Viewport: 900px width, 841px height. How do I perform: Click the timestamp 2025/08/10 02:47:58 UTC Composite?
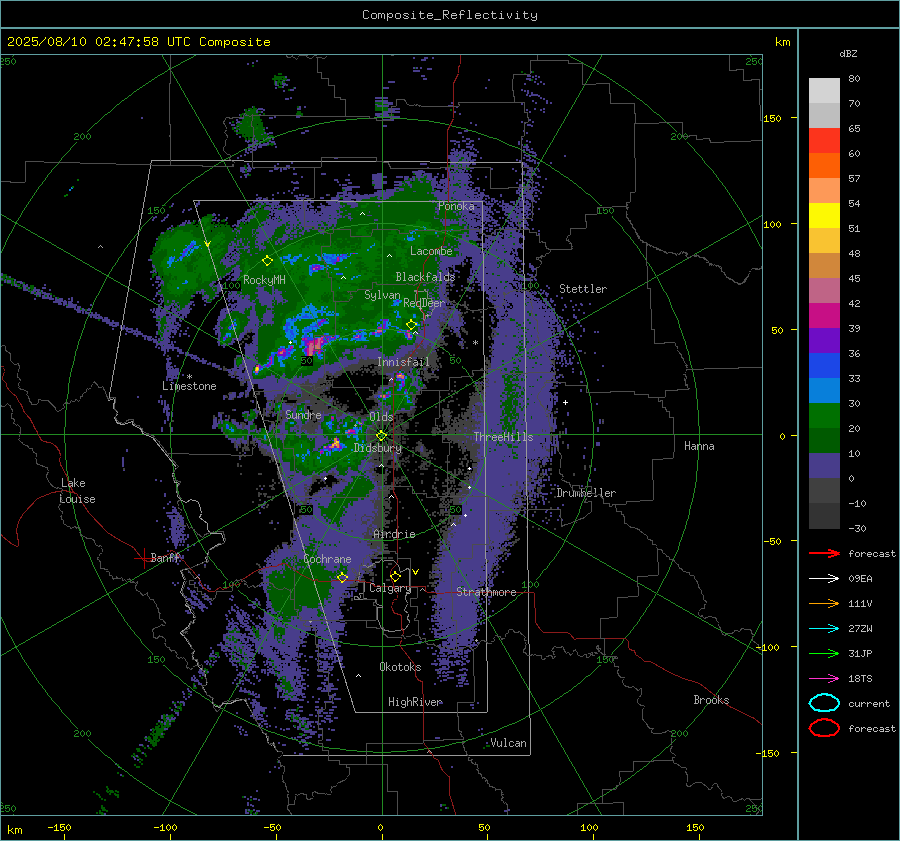click(138, 42)
